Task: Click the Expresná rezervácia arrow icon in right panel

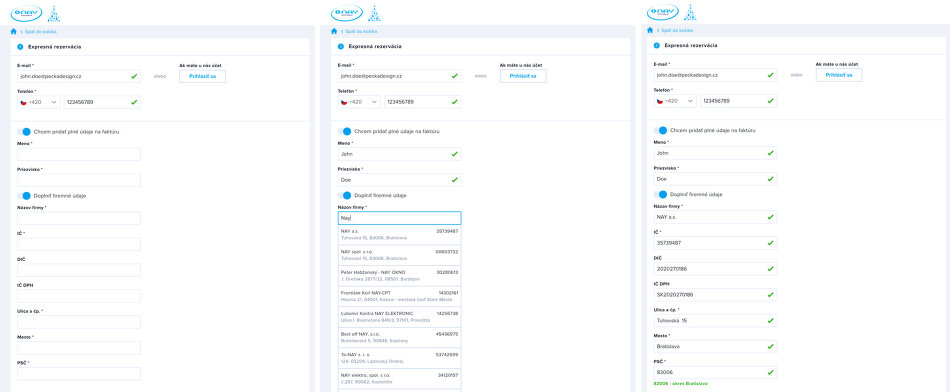Action: coord(657,45)
